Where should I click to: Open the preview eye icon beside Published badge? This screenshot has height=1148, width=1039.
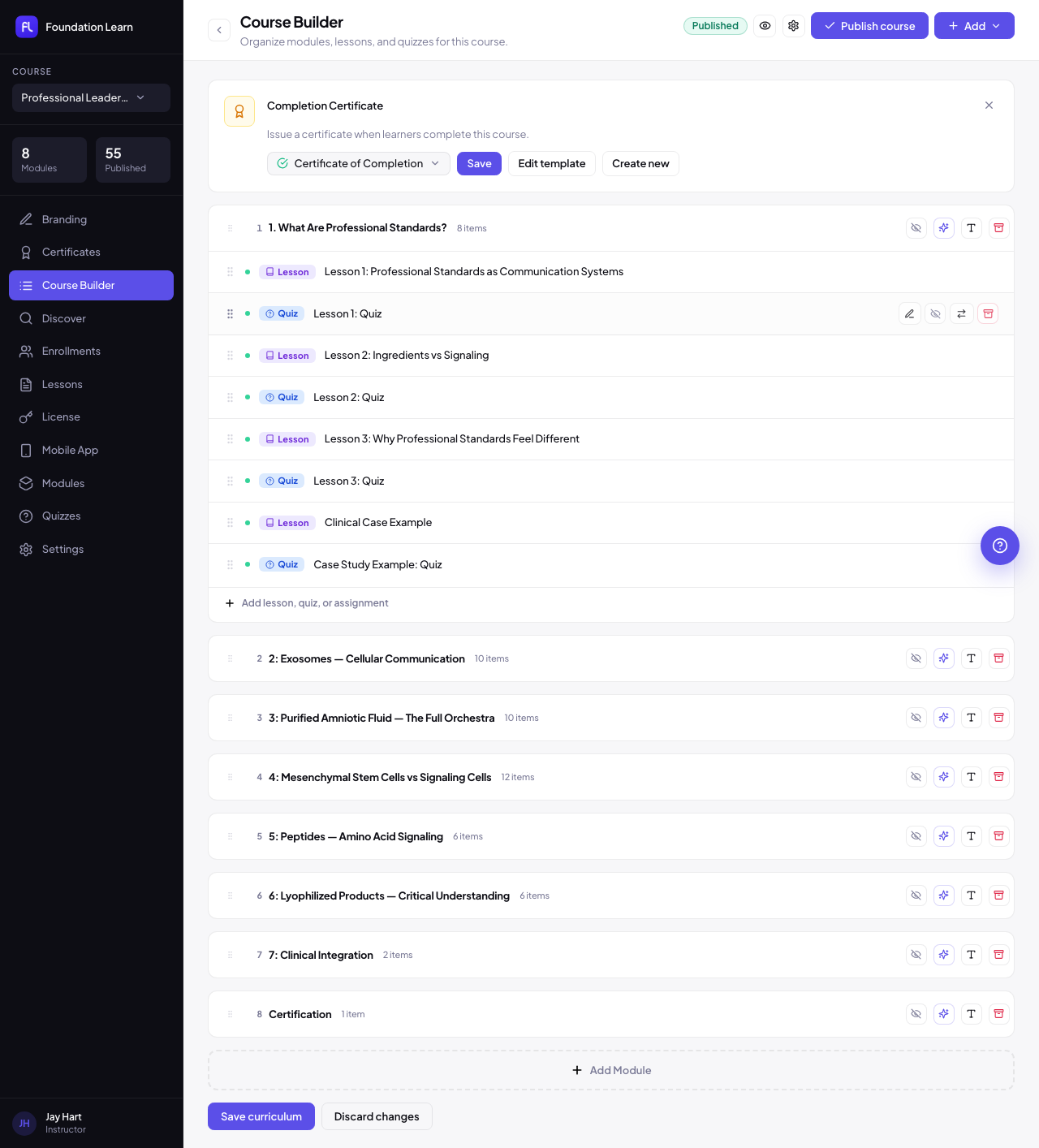tap(765, 26)
